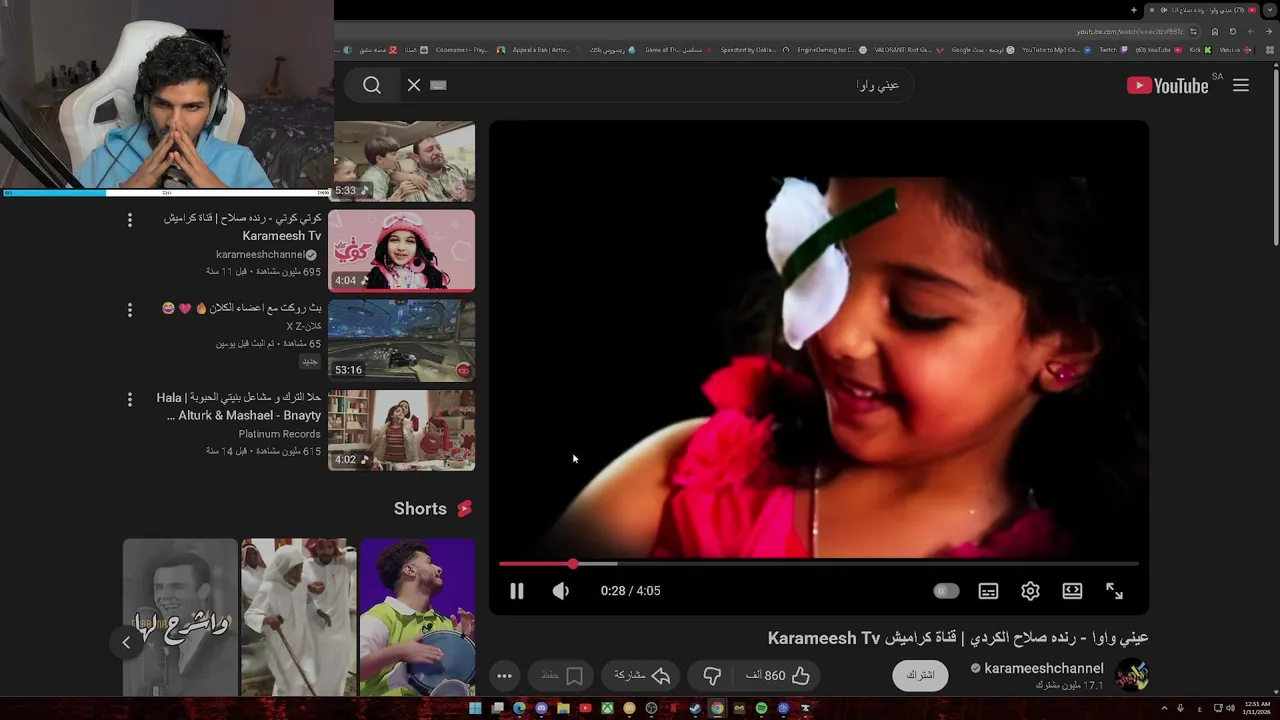Click the YouTube search magnifier icon
The height and width of the screenshot is (720, 1280).
[x=372, y=85]
